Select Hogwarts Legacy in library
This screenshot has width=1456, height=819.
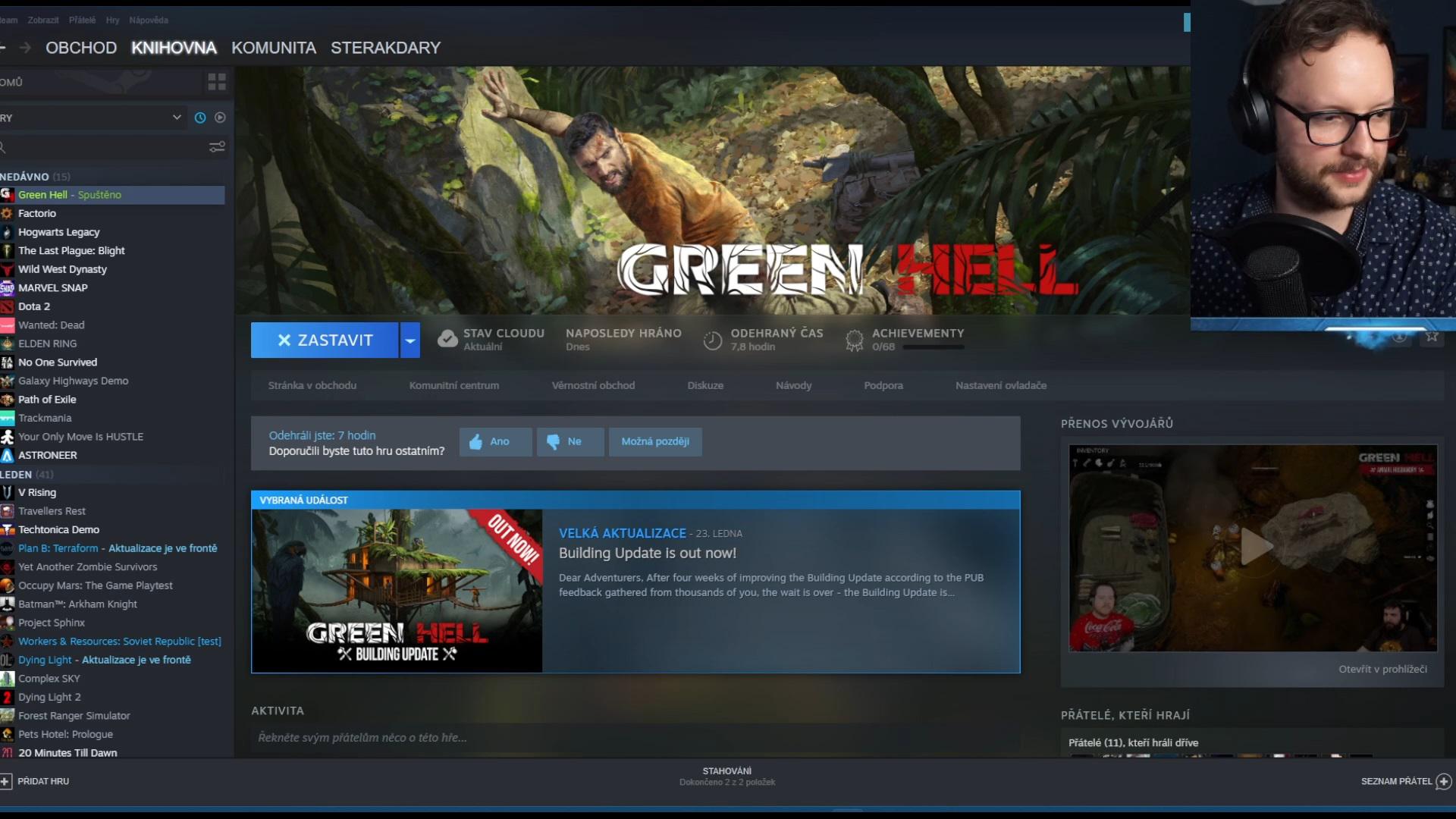59,232
